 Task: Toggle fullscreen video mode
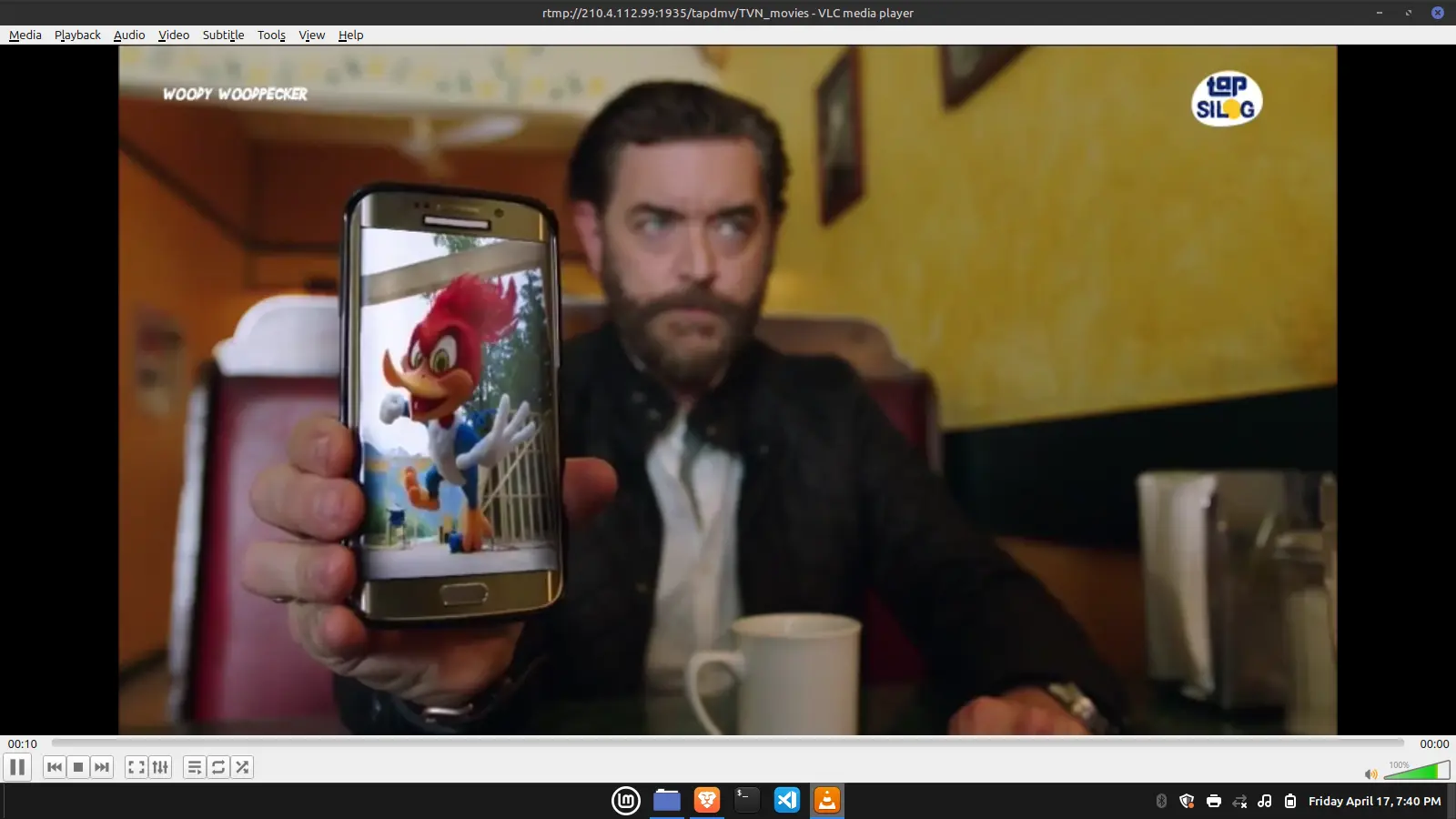pos(136,767)
